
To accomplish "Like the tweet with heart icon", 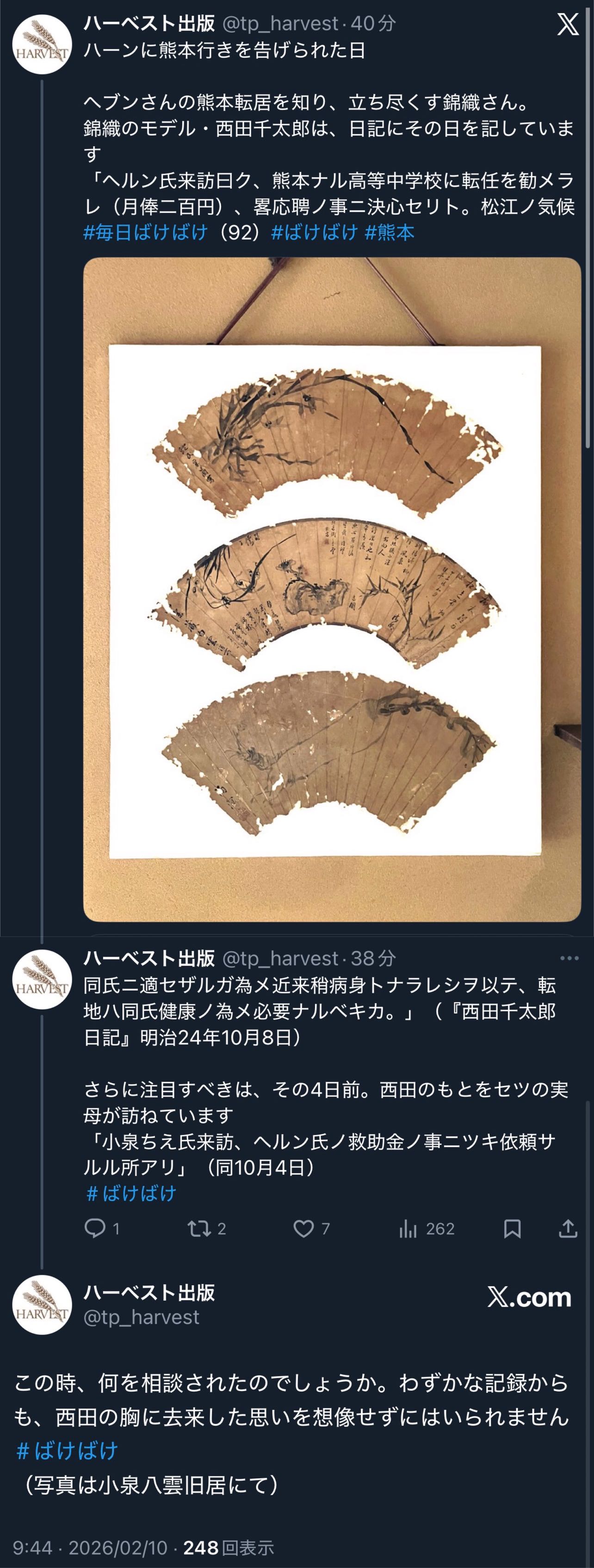I will pos(303,1228).
